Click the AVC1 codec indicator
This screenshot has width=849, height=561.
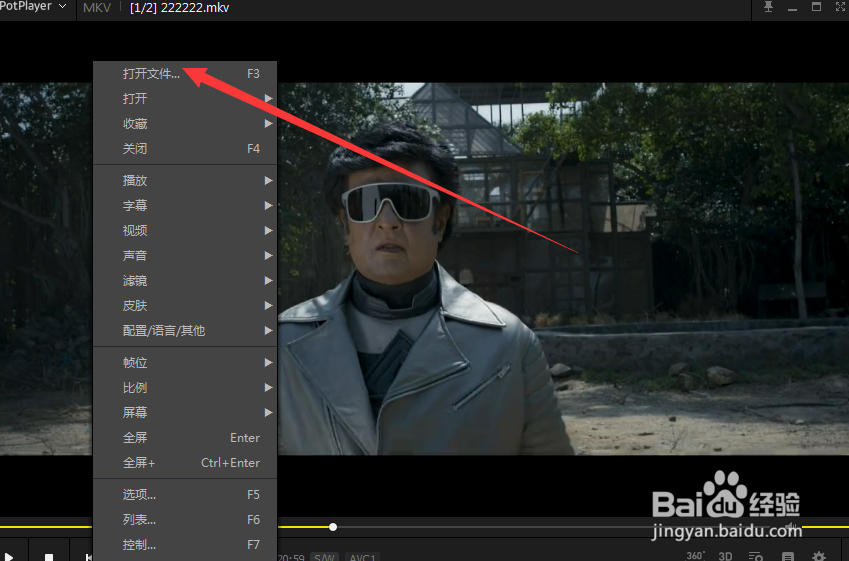click(362, 557)
